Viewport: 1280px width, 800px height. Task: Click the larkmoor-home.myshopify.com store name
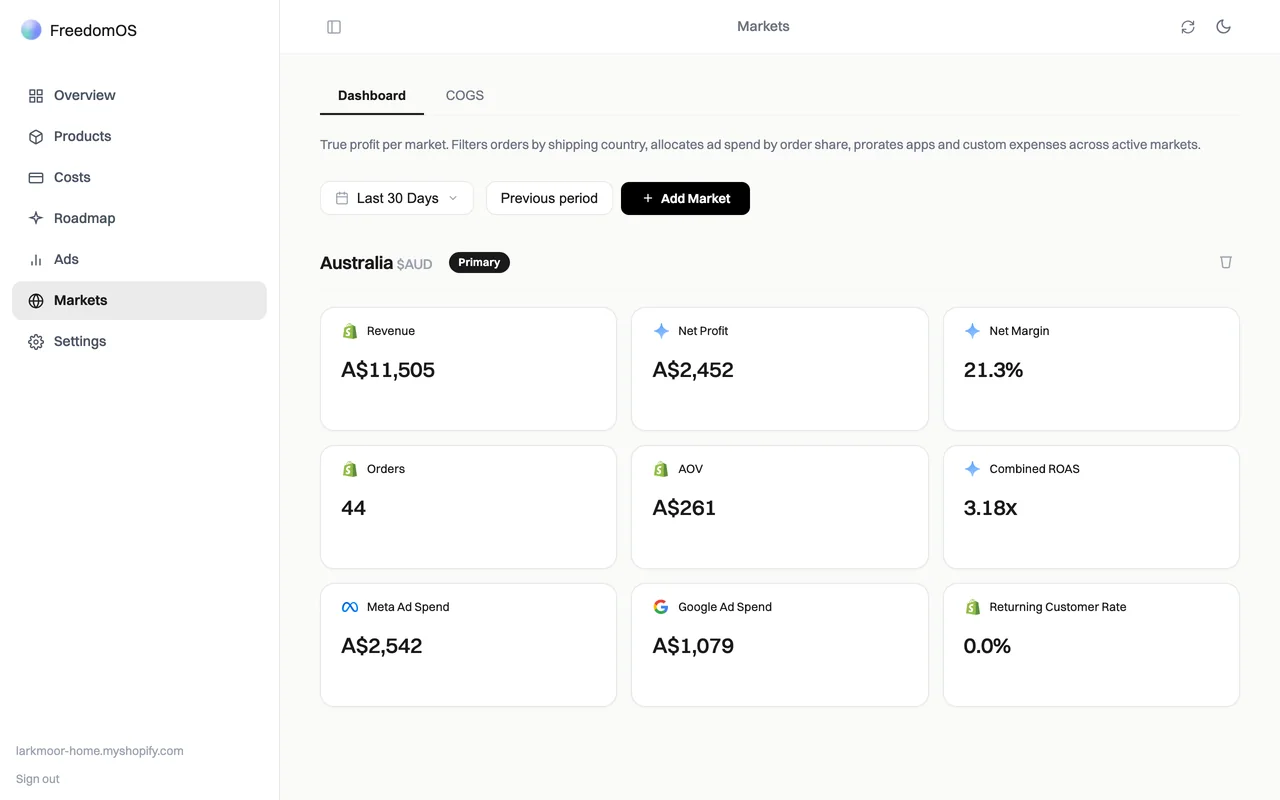tap(100, 751)
